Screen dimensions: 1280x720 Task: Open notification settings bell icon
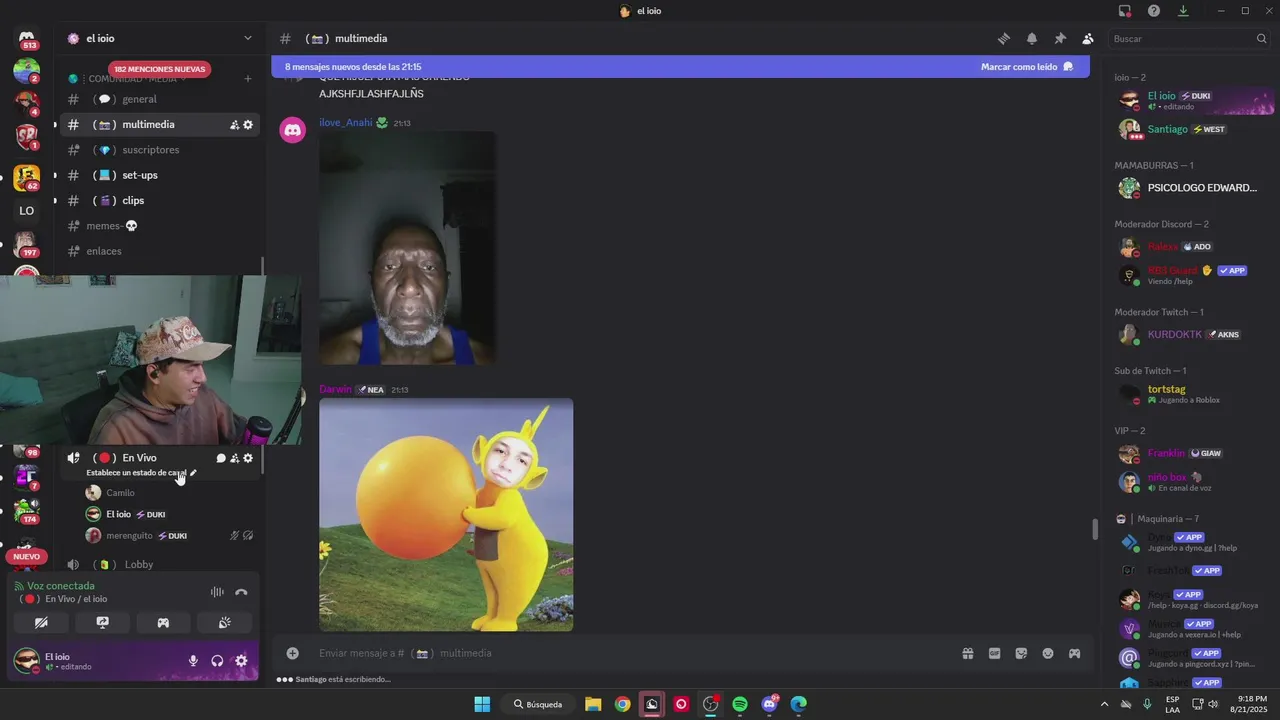pos(1031,38)
